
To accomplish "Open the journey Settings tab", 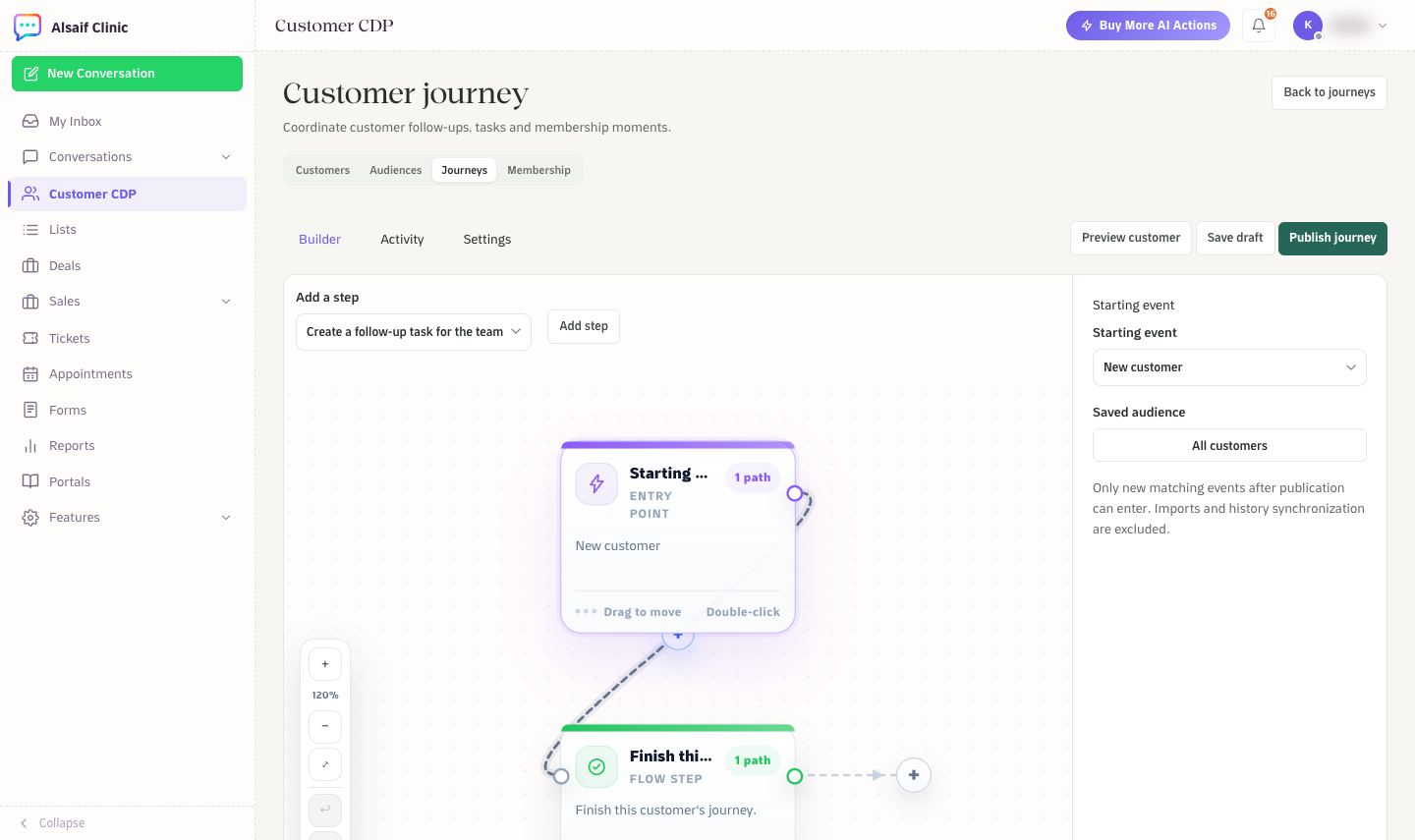I will pos(487,239).
